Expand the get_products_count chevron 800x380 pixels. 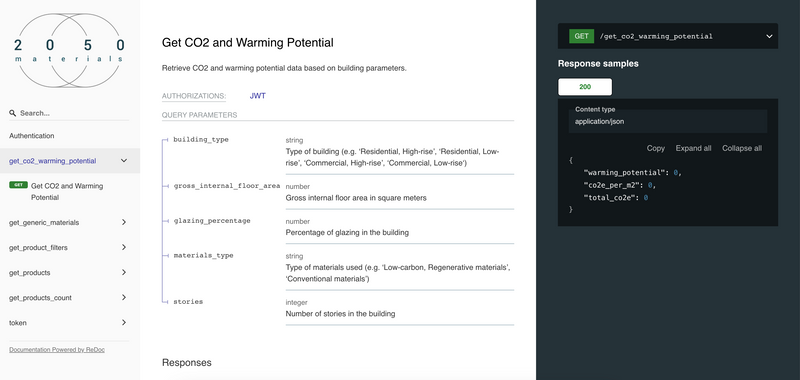point(123,297)
